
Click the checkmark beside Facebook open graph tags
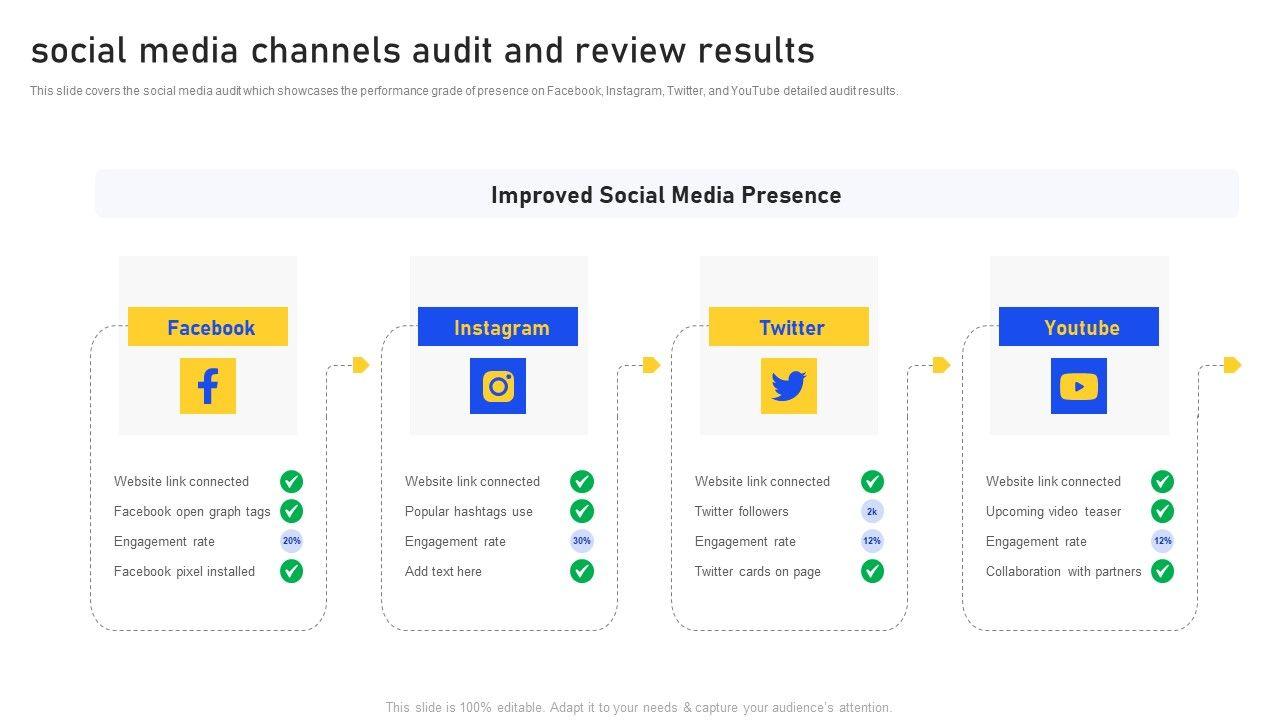(x=291, y=511)
